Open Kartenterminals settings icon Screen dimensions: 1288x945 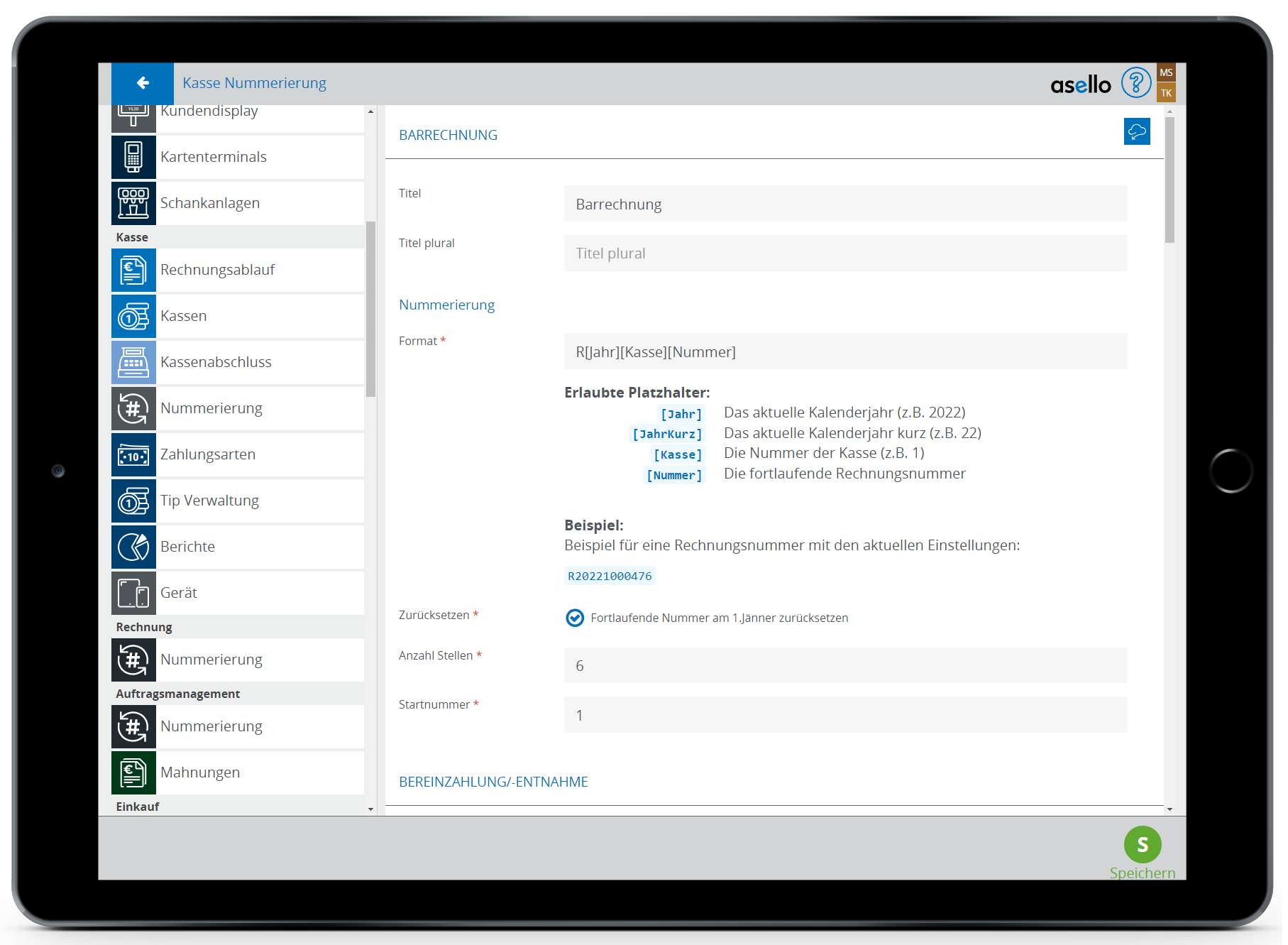click(x=133, y=157)
